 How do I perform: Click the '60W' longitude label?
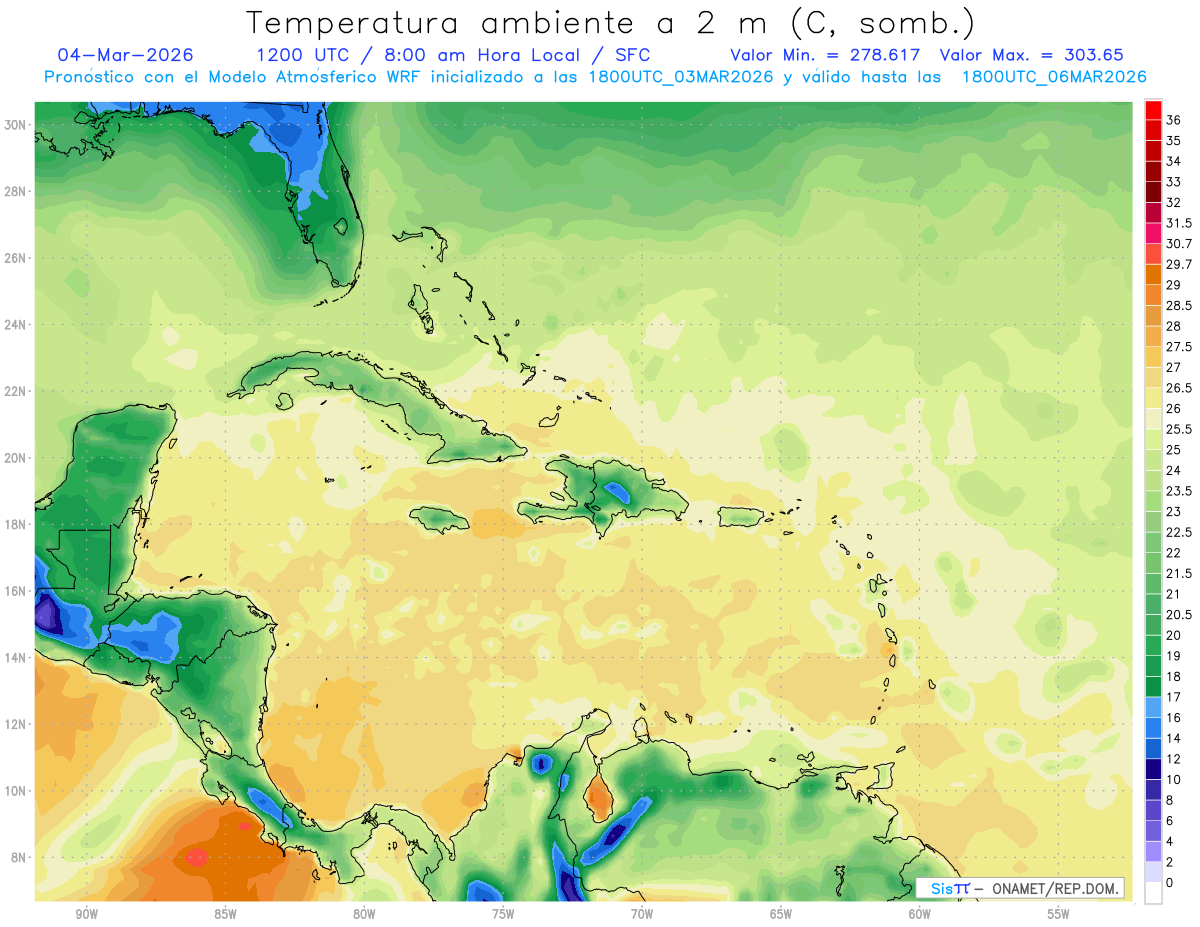(920, 914)
